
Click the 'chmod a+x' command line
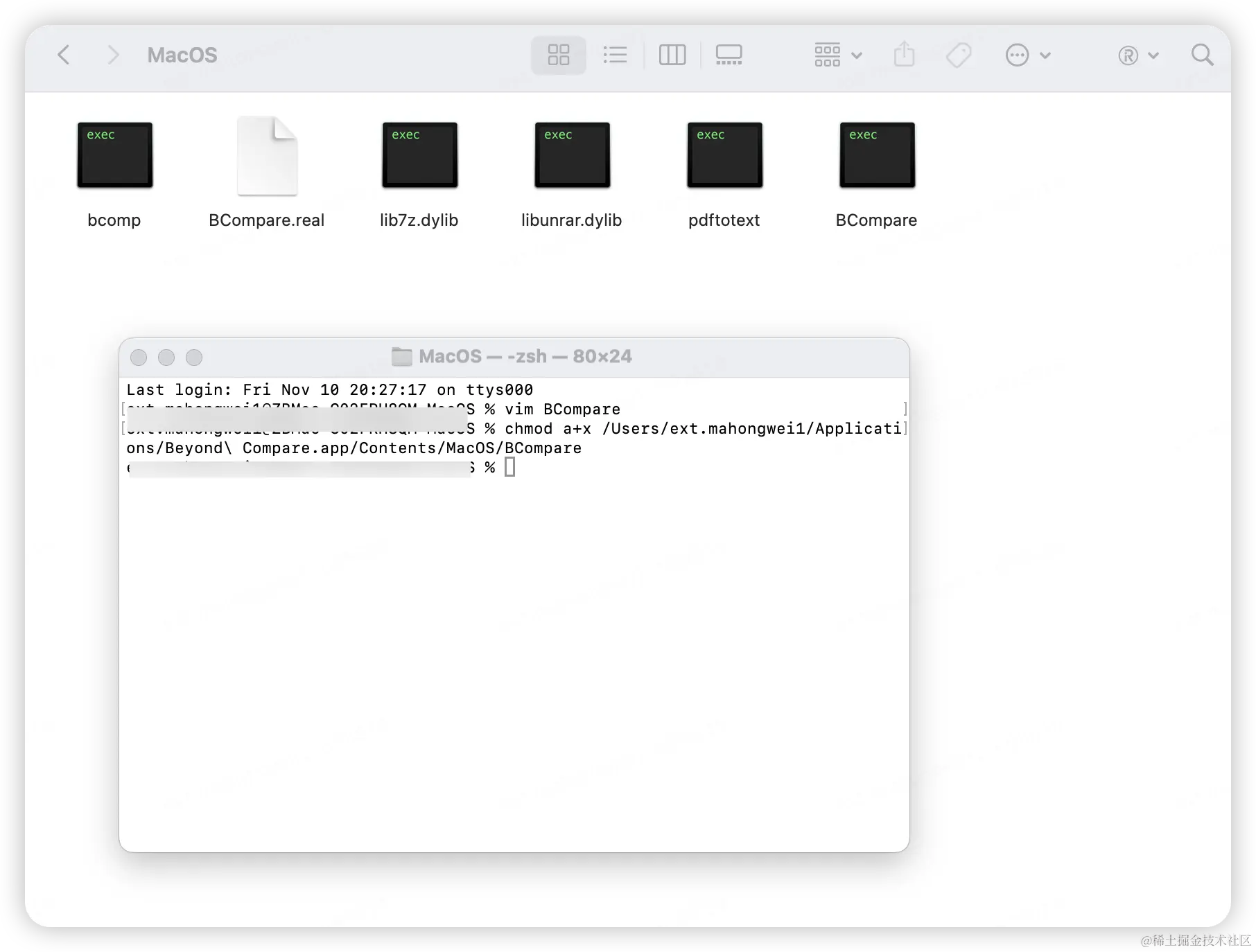click(x=703, y=429)
